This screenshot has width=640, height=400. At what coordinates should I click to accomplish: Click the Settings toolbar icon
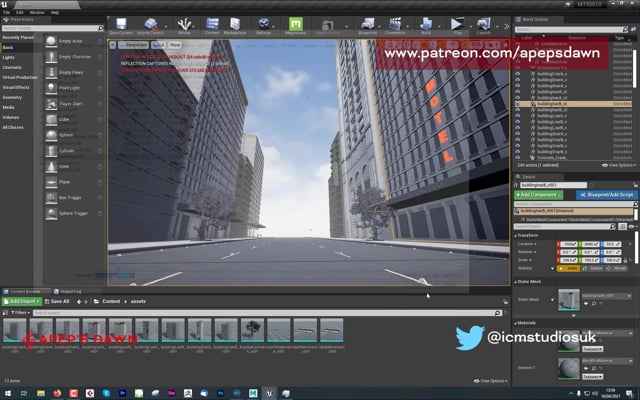click(x=264, y=24)
